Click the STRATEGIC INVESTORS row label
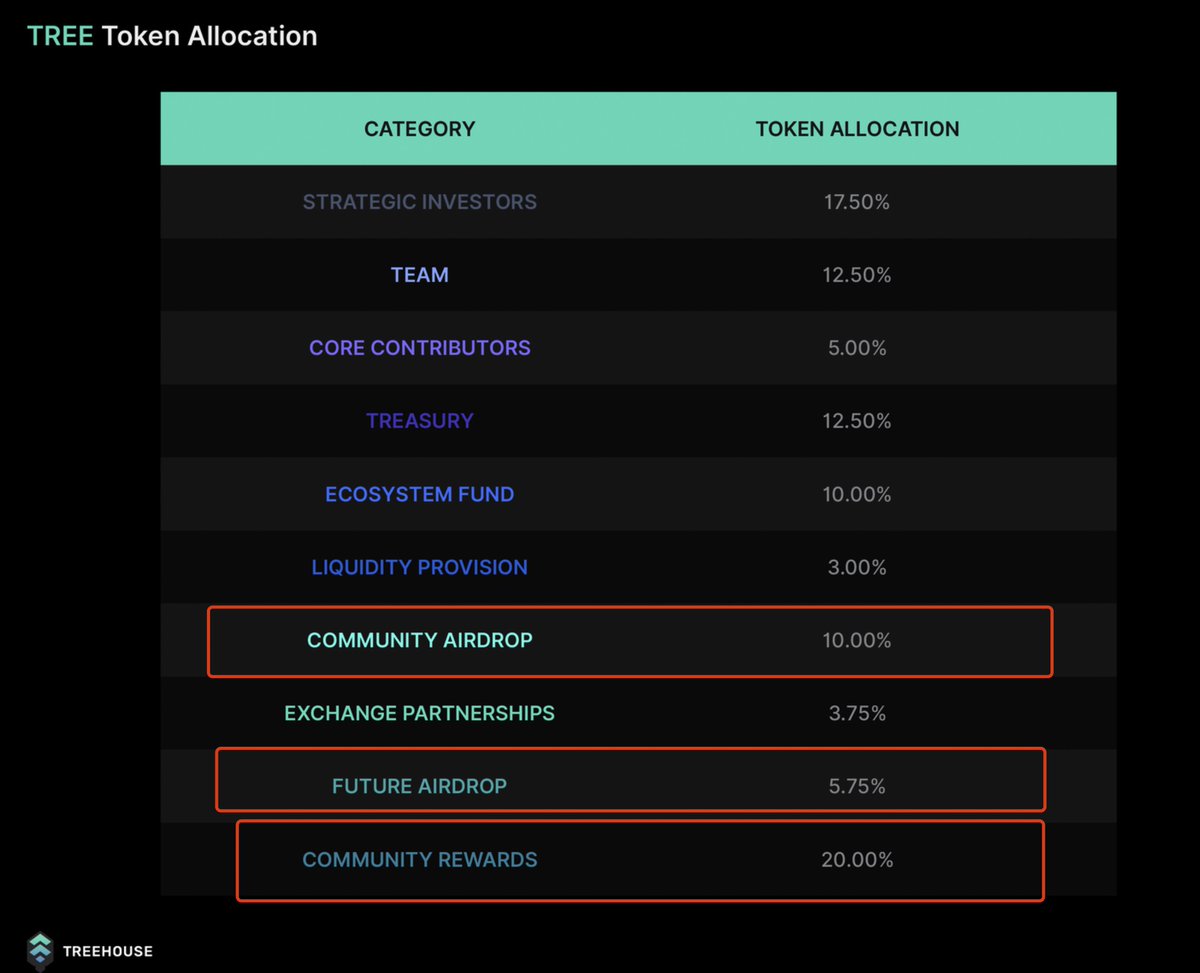Image resolution: width=1200 pixels, height=973 pixels. 419,202
